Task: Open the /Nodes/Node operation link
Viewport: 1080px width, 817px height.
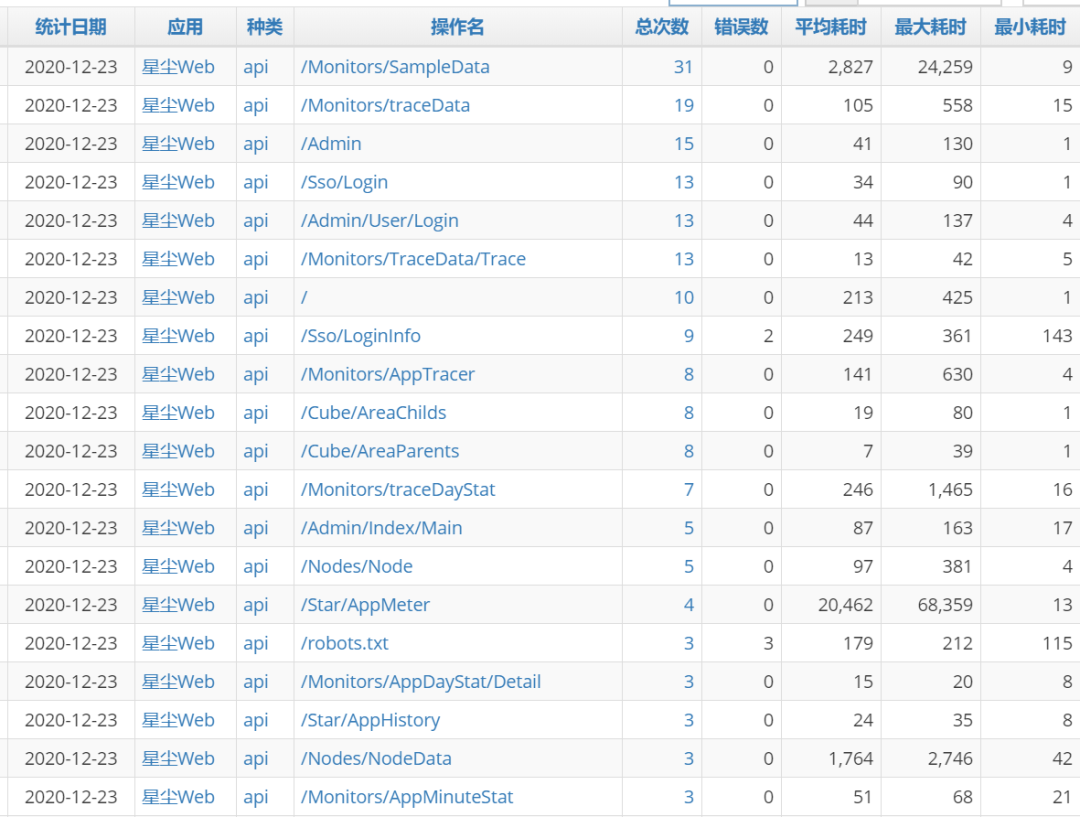Action: tap(357, 567)
